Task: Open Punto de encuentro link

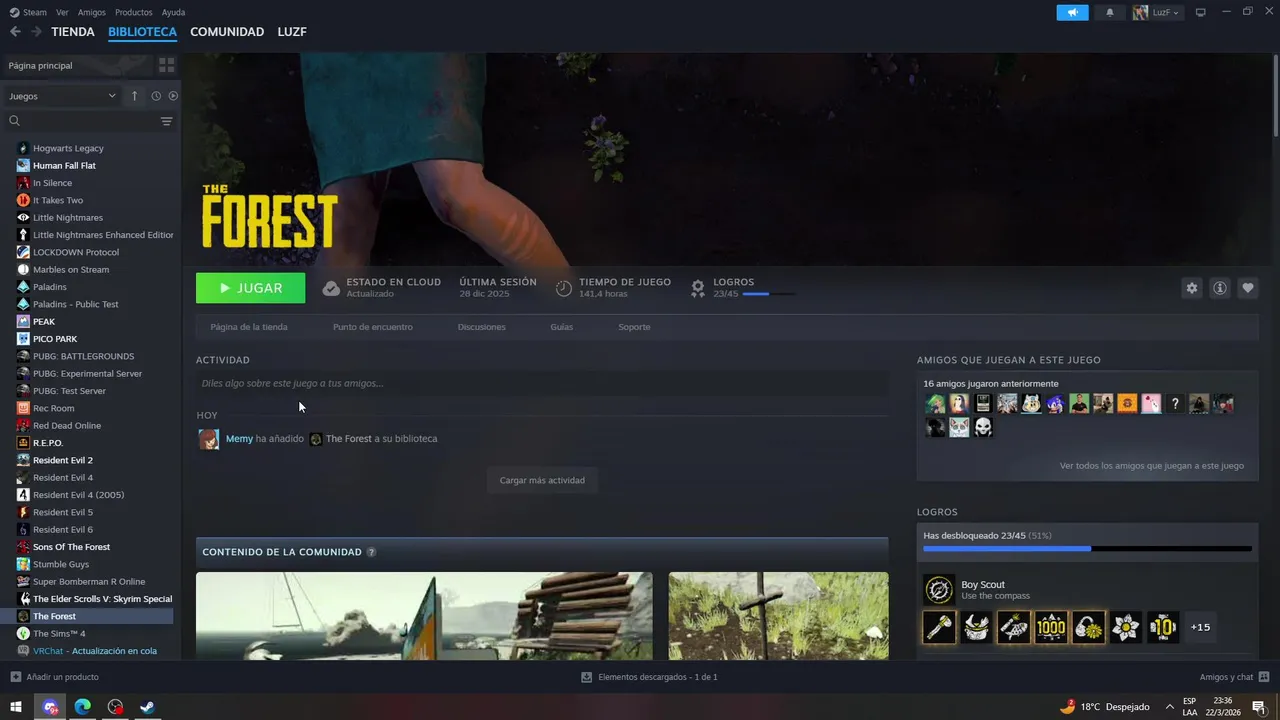Action: coord(372,327)
